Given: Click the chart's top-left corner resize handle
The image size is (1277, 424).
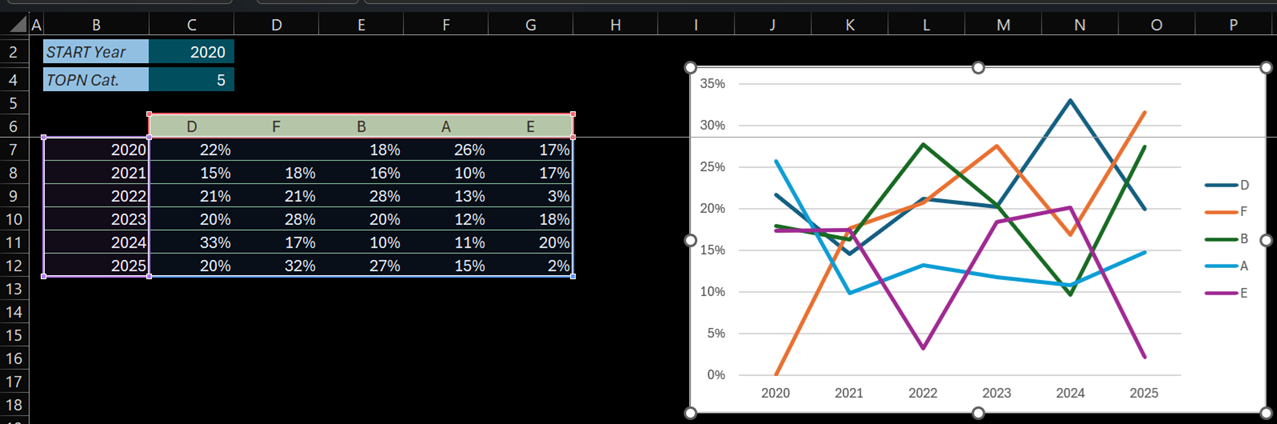Looking at the screenshot, I should click(690, 67).
